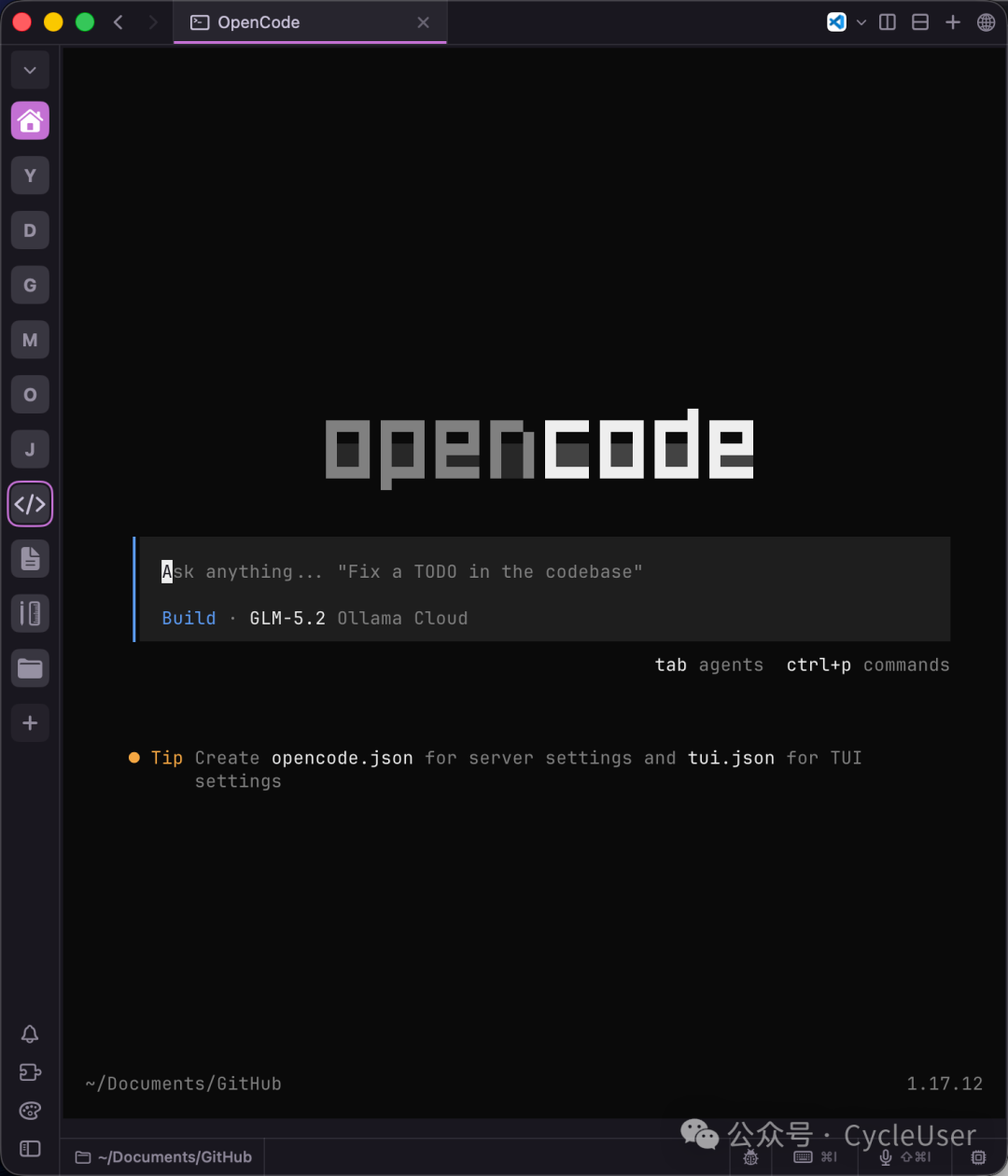The image size is (1008, 1176).
Task: Add a new workspace with sidebar plus
Action: click(30, 723)
